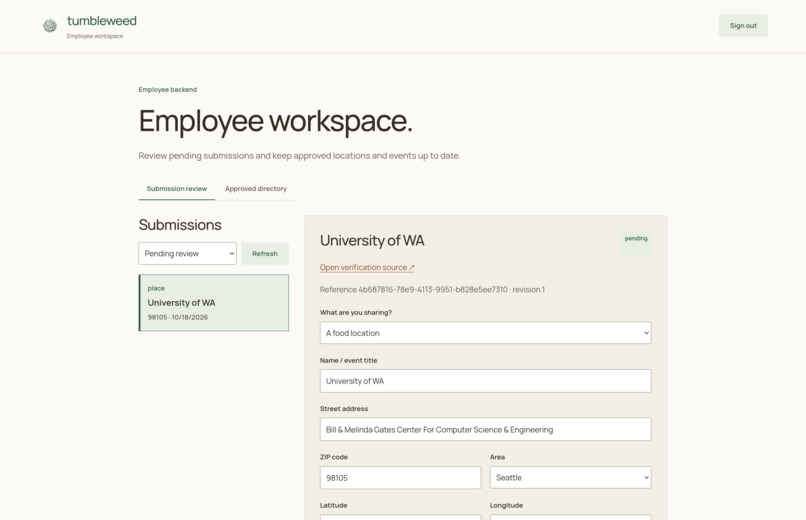Screen dimensions: 806x520
Task: Refresh the submissions list
Action: pyautogui.click(x=265, y=253)
